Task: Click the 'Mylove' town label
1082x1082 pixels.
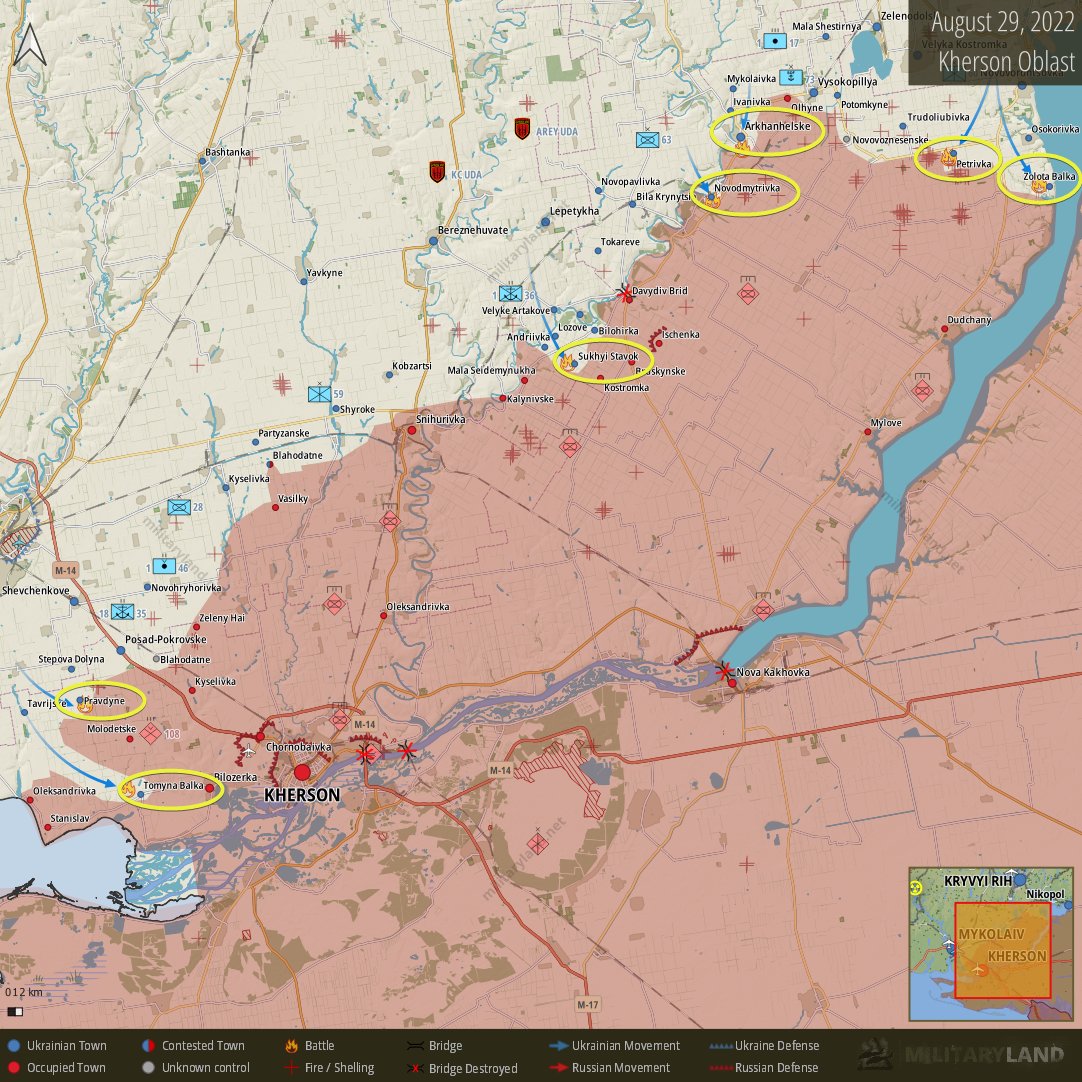Action: 886,423
